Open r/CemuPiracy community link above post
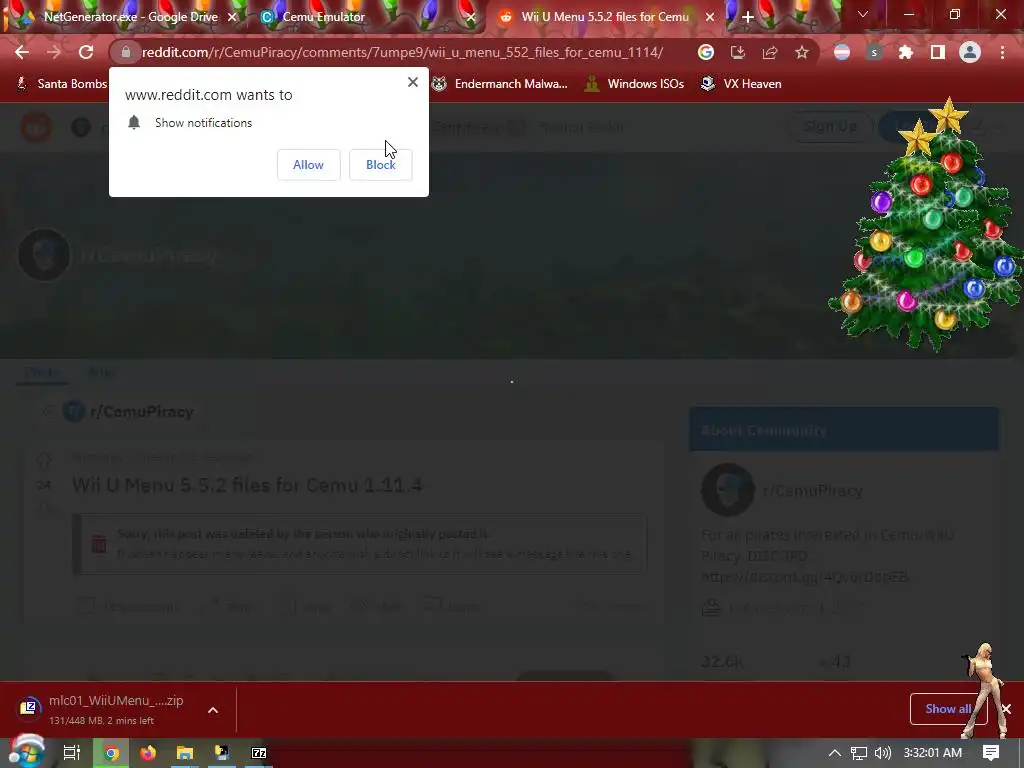 click(x=142, y=412)
